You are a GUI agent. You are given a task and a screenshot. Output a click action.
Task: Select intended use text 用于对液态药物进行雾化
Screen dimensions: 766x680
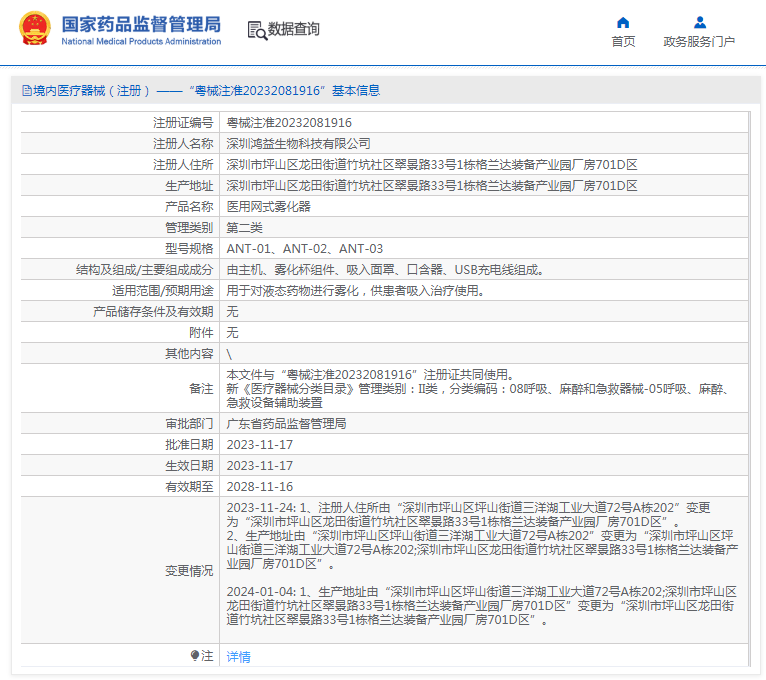(x=356, y=291)
